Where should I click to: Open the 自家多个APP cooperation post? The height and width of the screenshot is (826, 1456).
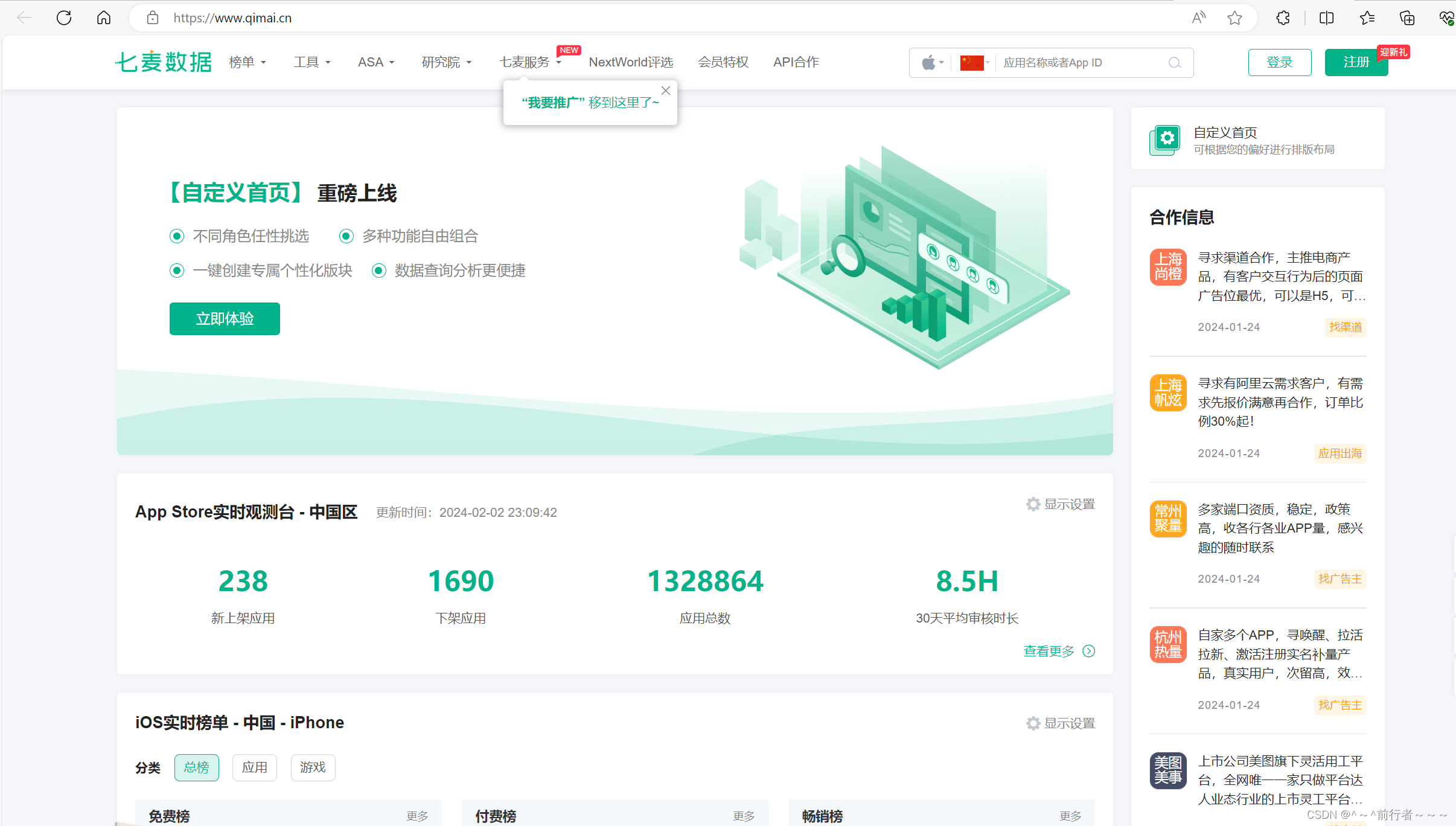click(x=1282, y=654)
